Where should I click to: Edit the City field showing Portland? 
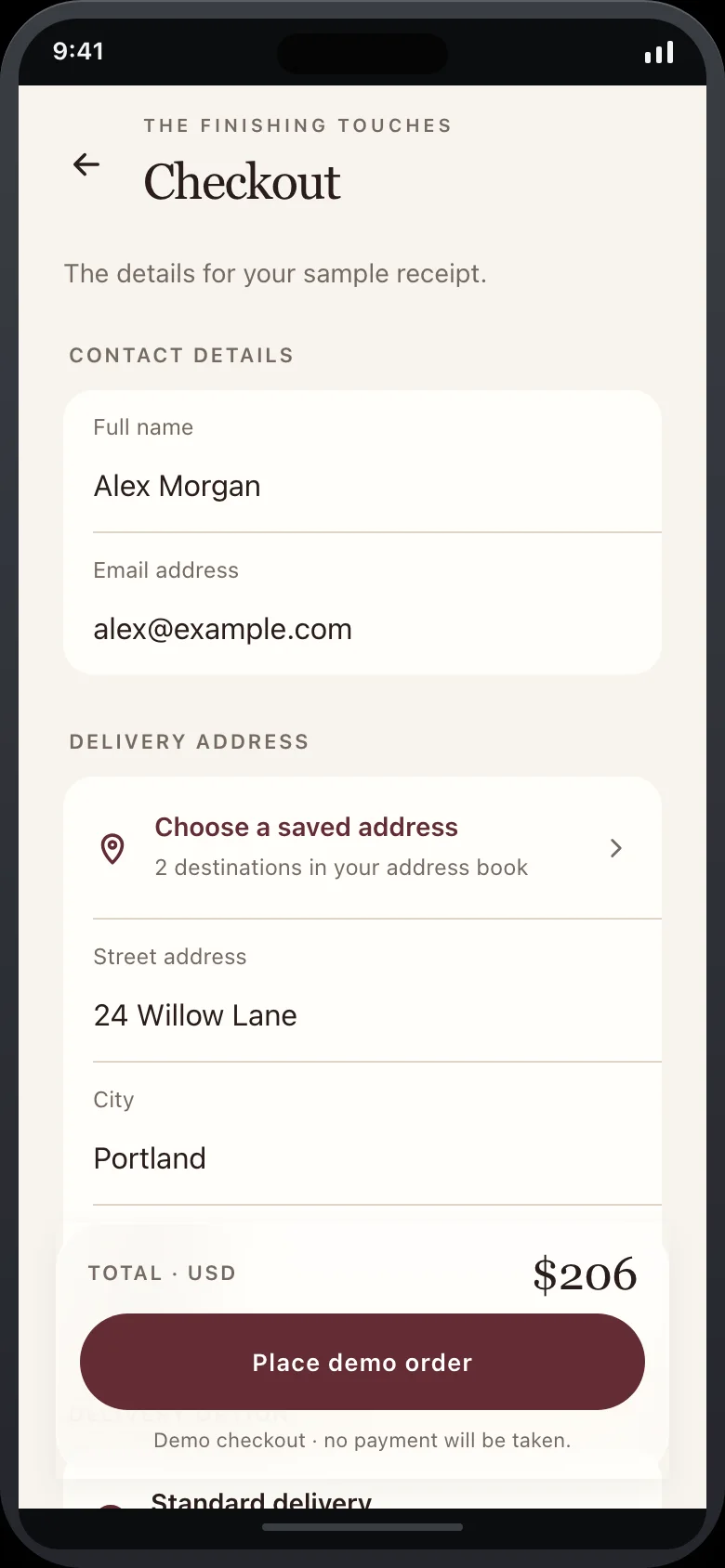click(362, 1133)
